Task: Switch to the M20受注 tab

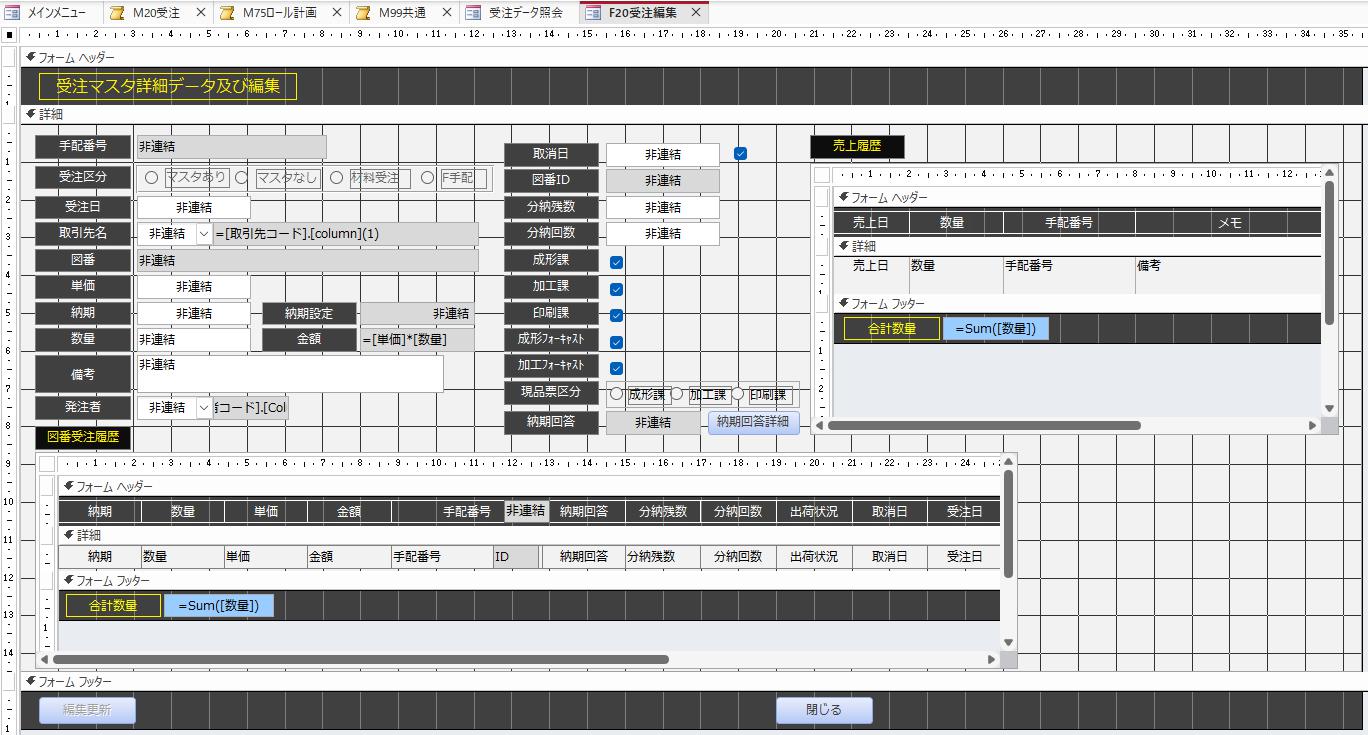Action: (x=157, y=13)
